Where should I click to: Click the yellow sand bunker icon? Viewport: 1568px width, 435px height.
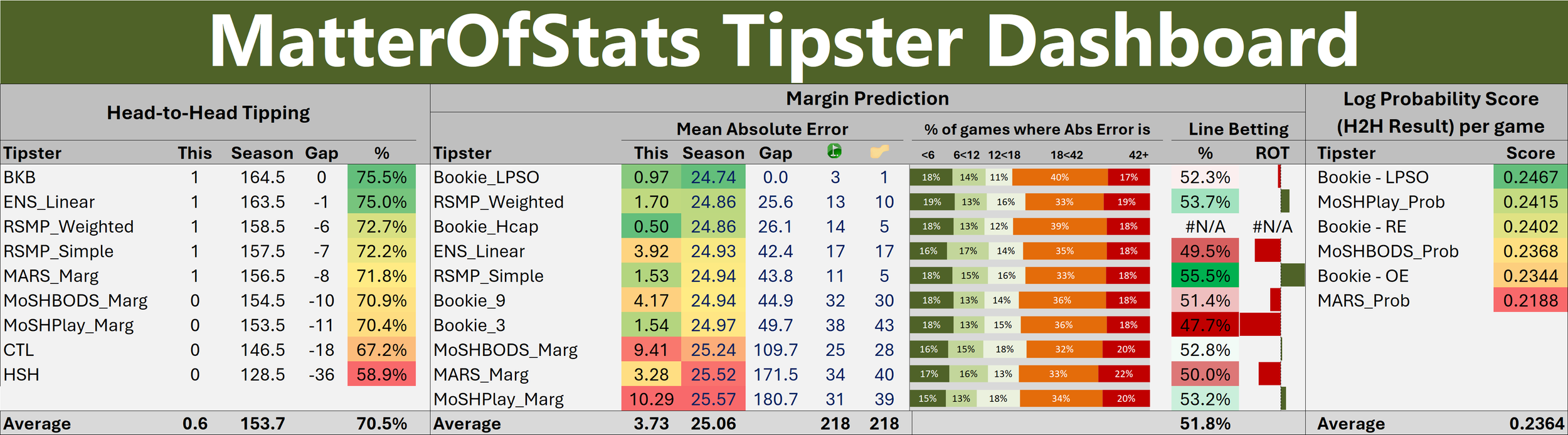click(880, 152)
